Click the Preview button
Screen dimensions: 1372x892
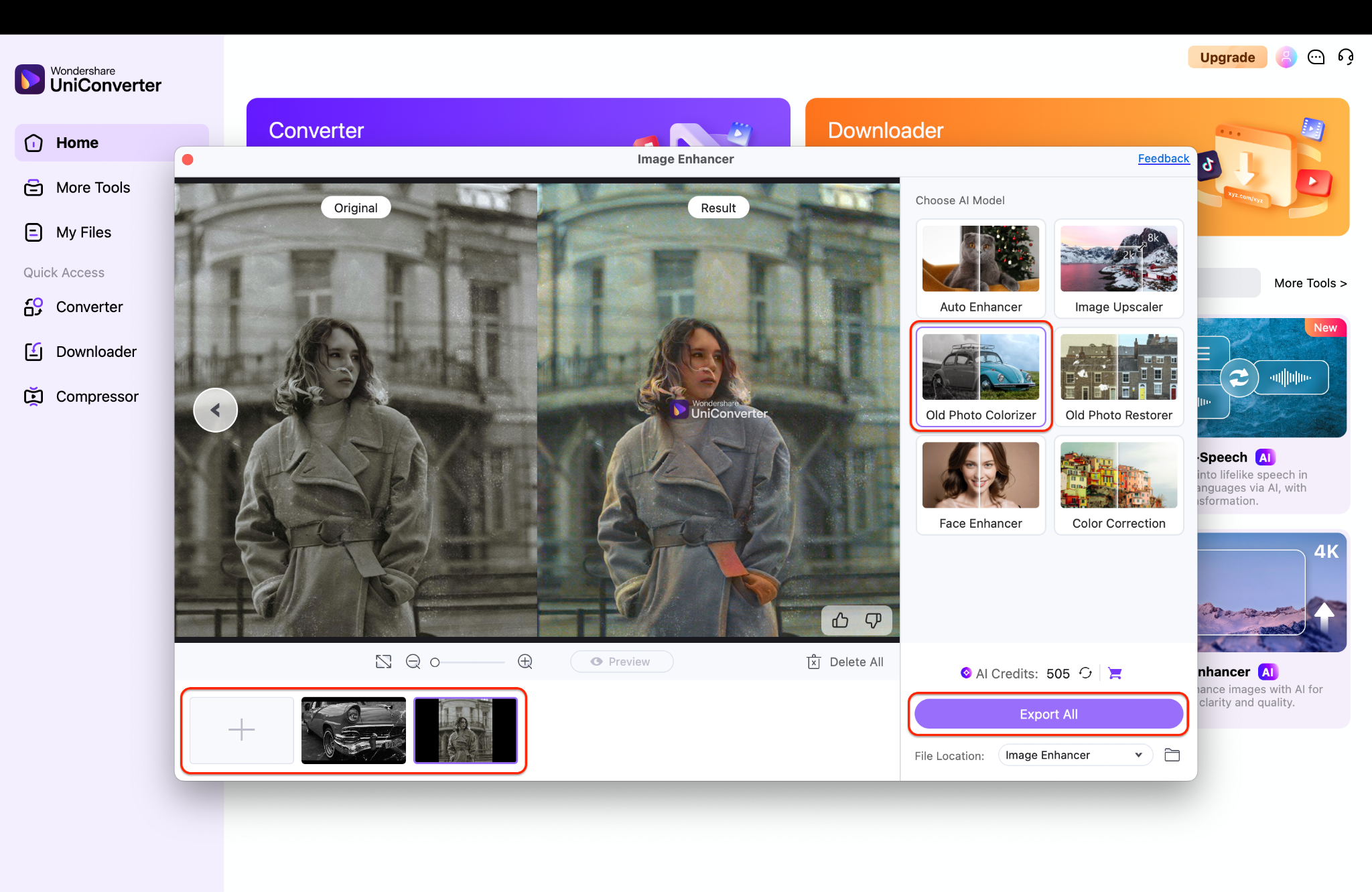(622, 662)
